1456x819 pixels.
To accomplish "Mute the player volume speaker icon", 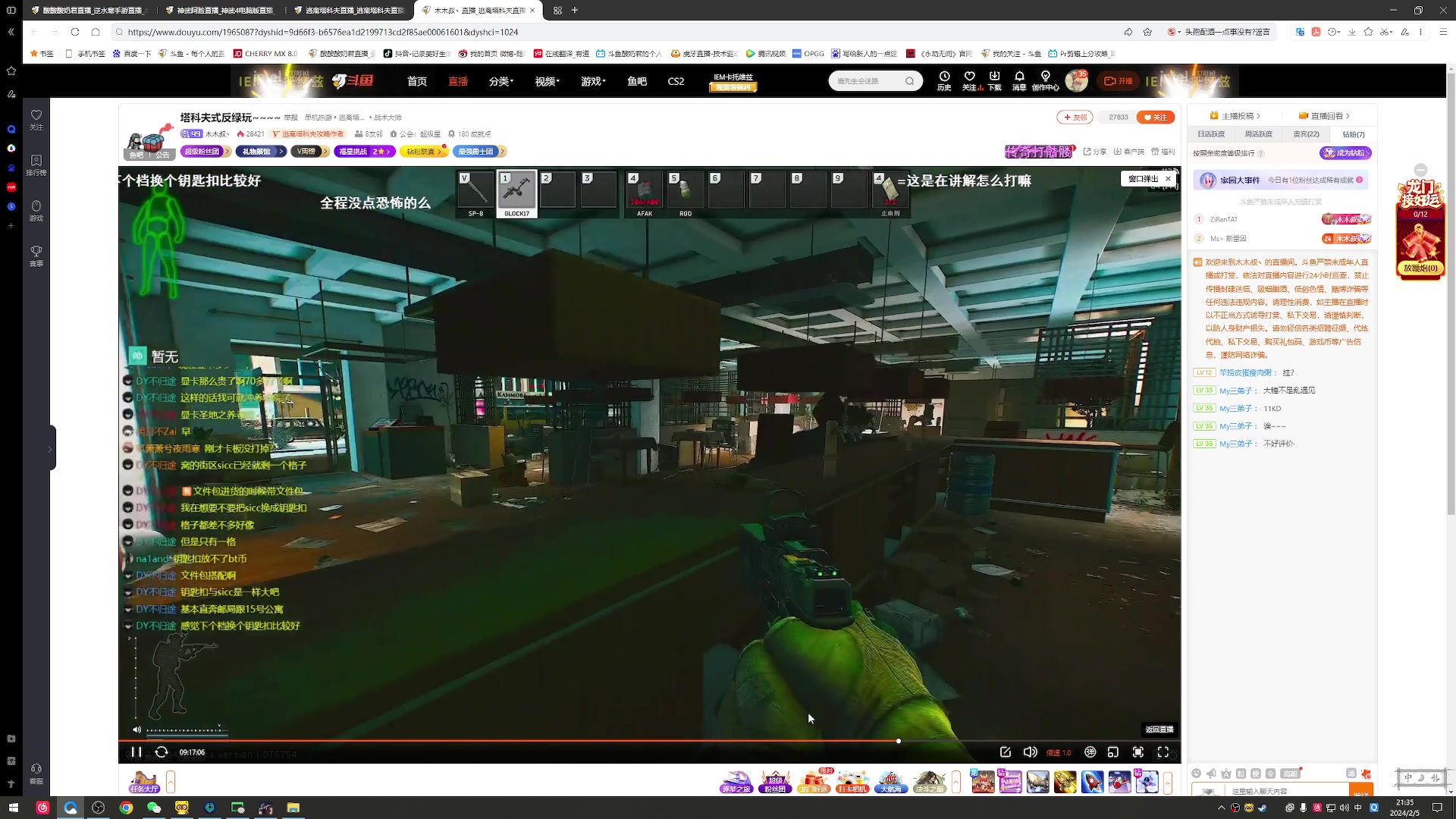I will (1030, 752).
